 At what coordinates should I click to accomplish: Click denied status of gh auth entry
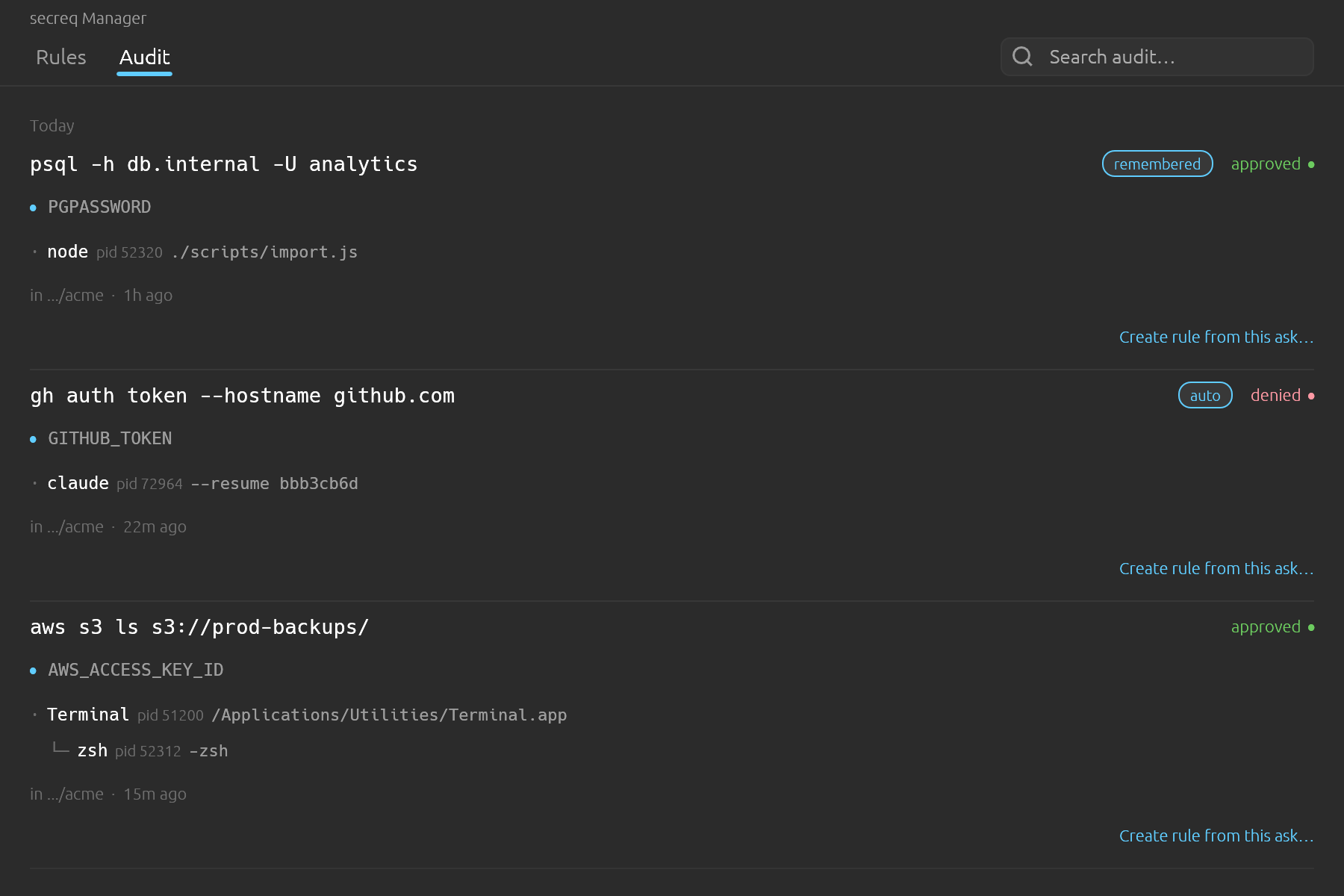1282,395
